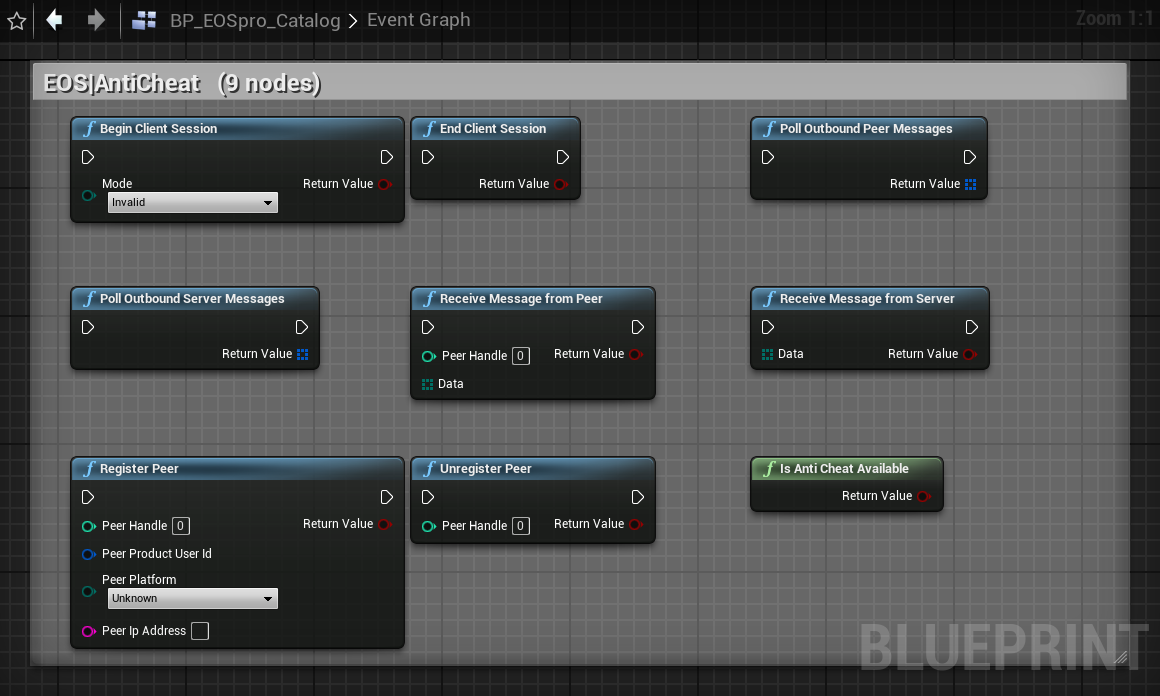Click the comment box resize handle
The image size is (1160, 696).
point(1121,657)
